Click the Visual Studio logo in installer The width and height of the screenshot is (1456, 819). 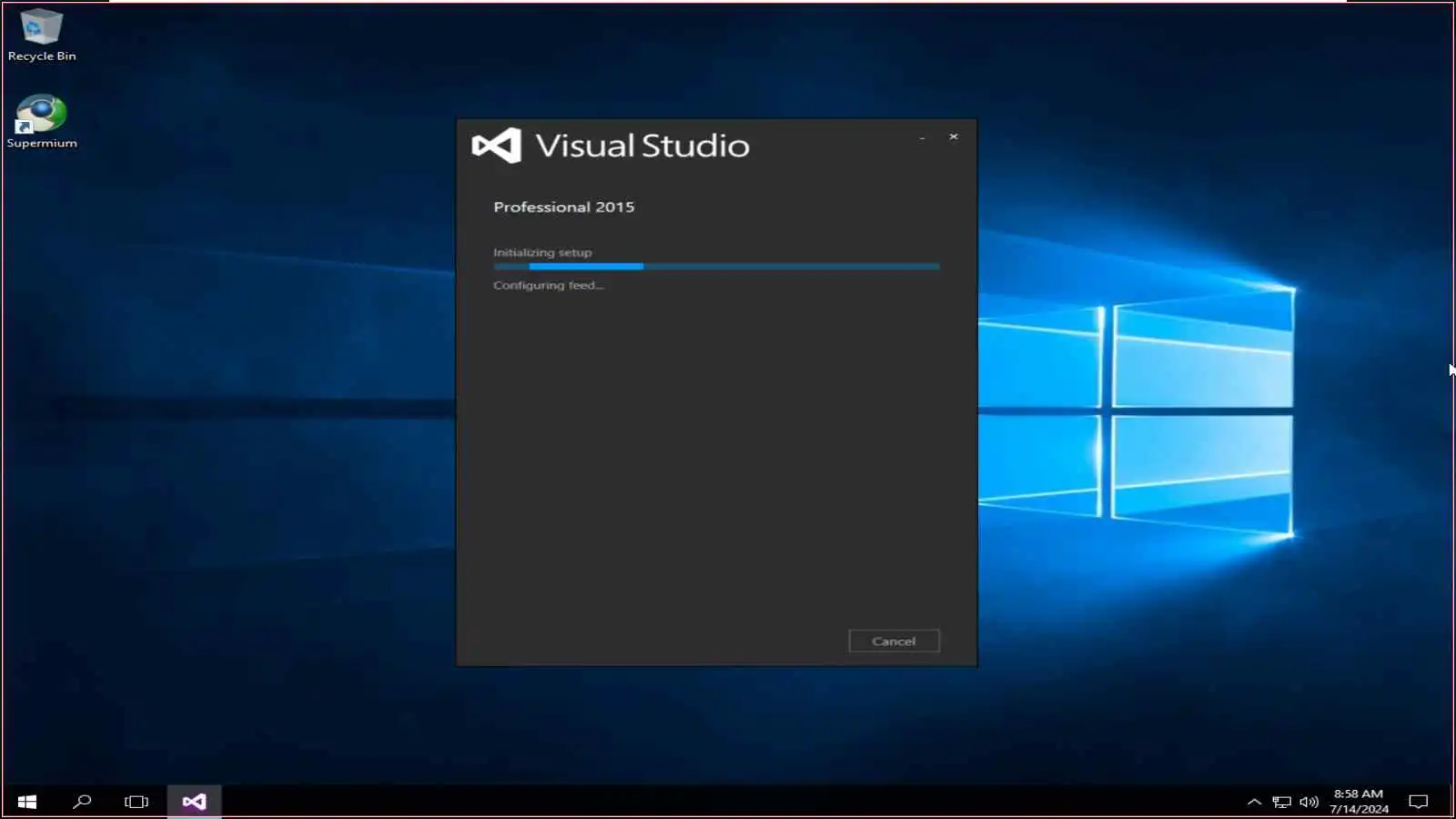coord(496,146)
